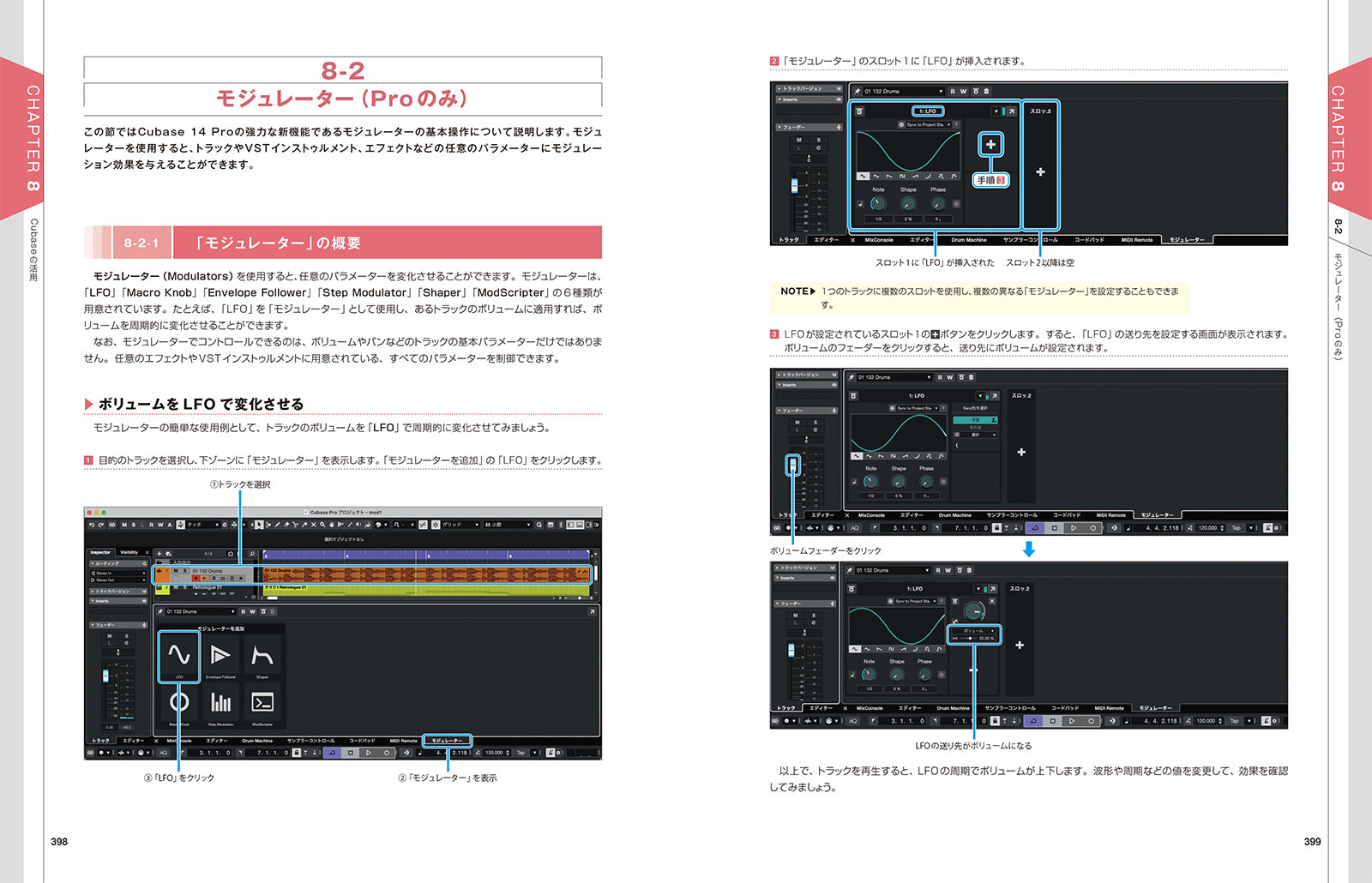1372x883 pixels.
Task: Click the highlighted plus button above 手順 3
Action: pos(990,144)
